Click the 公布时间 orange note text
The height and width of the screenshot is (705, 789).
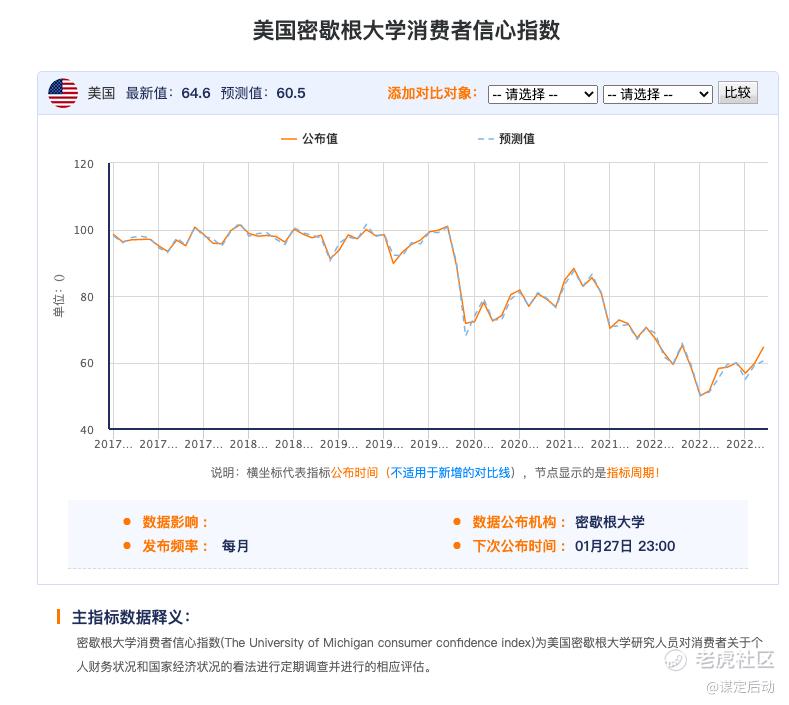[x=354, y=473]
